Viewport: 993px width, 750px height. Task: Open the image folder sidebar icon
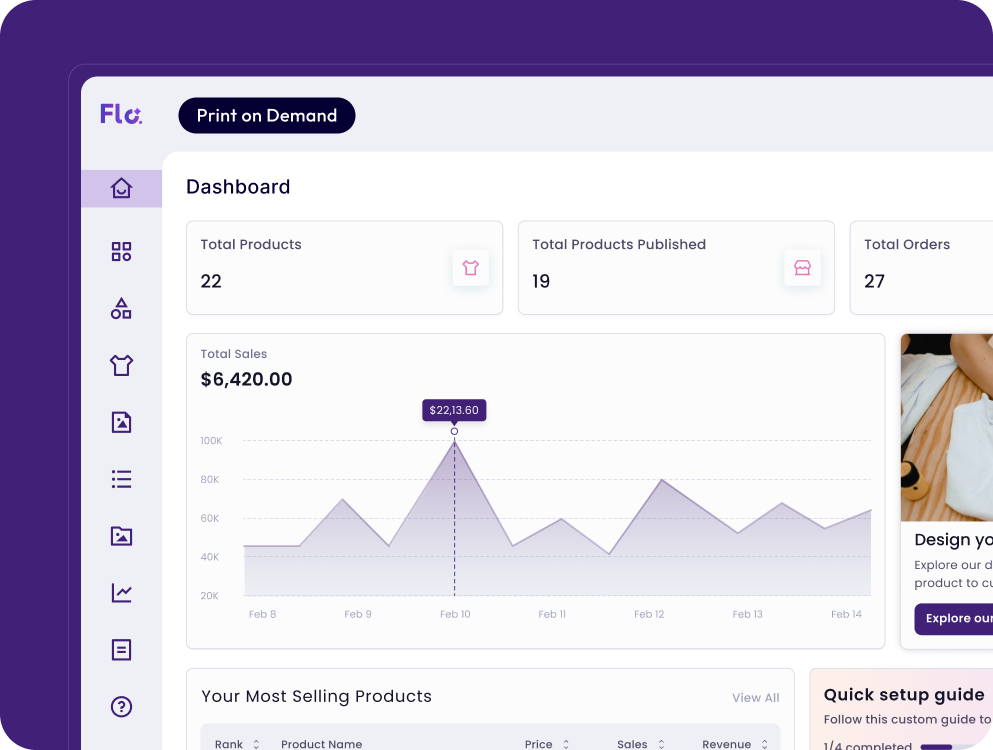click(121, 536)
